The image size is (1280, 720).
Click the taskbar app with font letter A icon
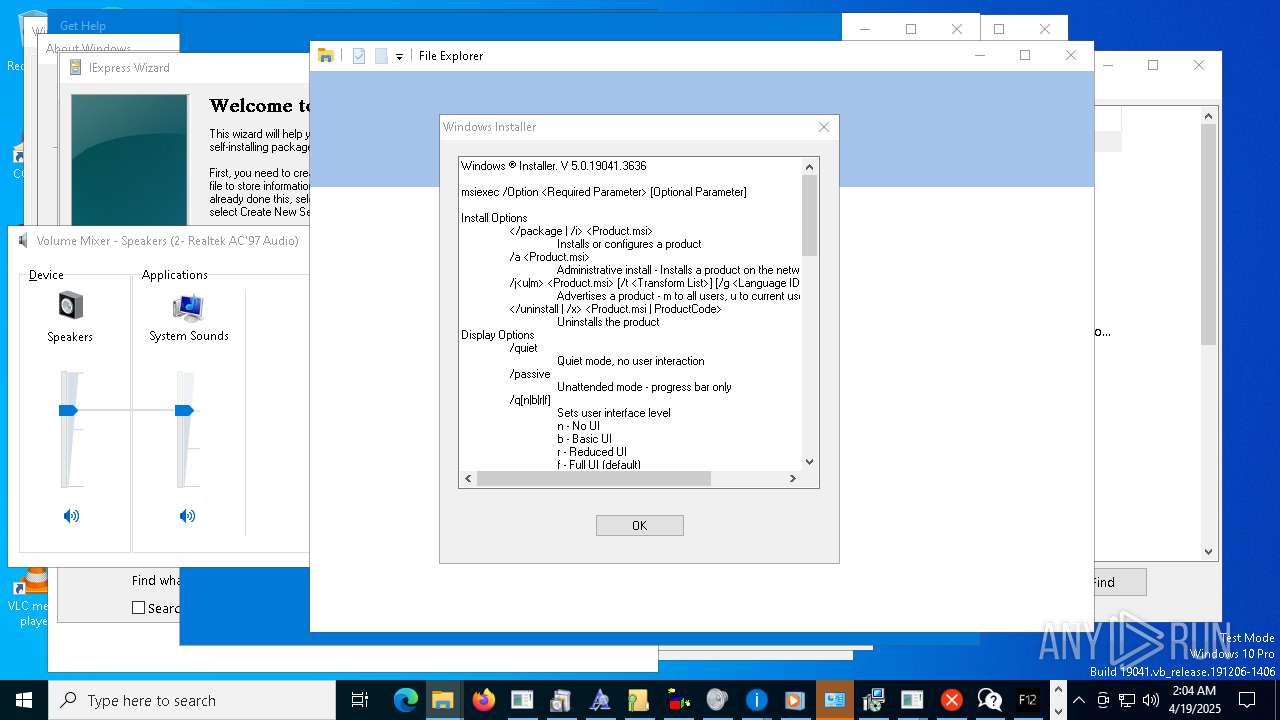[x=600, y=700]
